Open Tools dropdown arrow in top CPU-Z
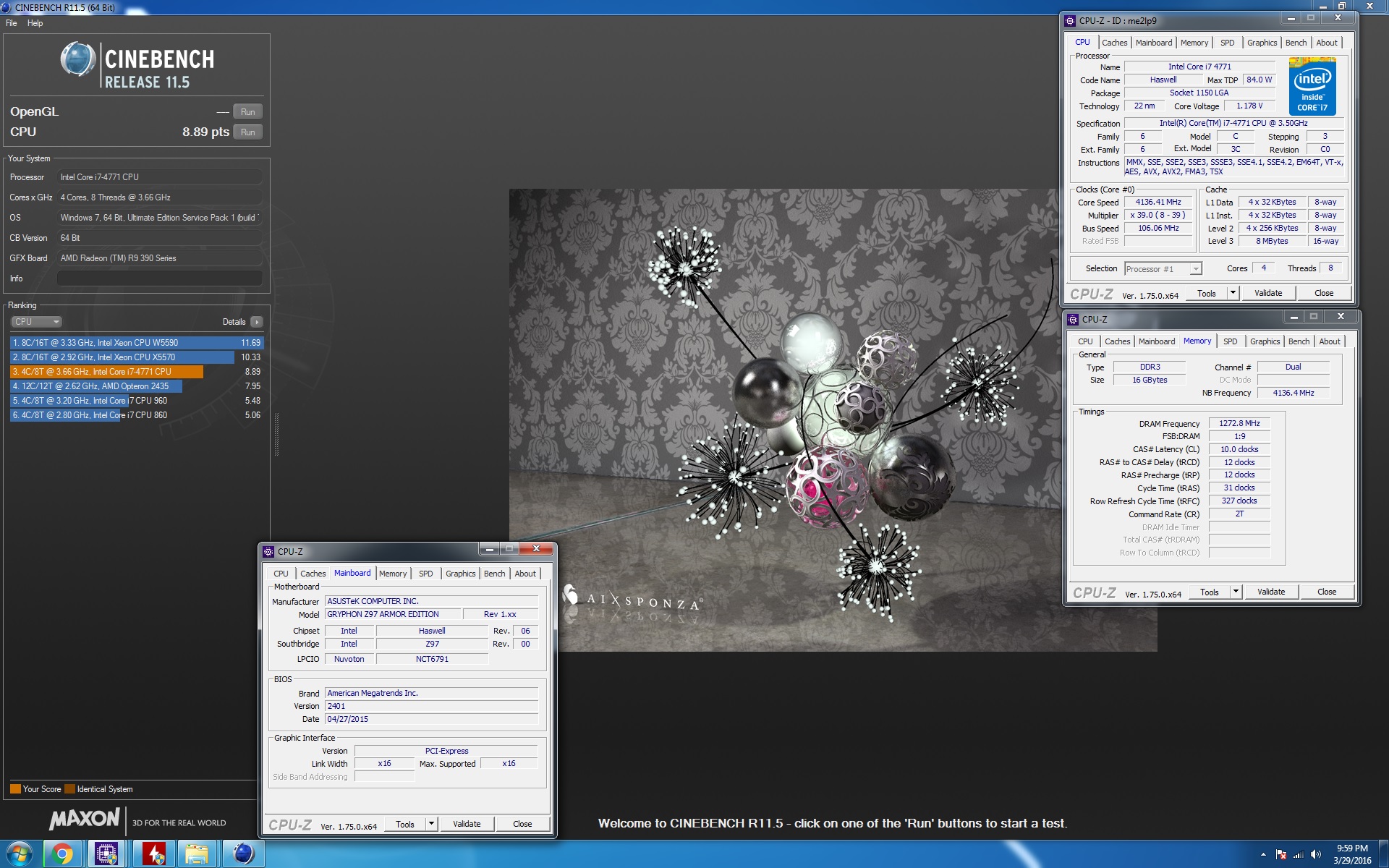The width and height of the screenshot is (1389, 868). pos(1233,293)
